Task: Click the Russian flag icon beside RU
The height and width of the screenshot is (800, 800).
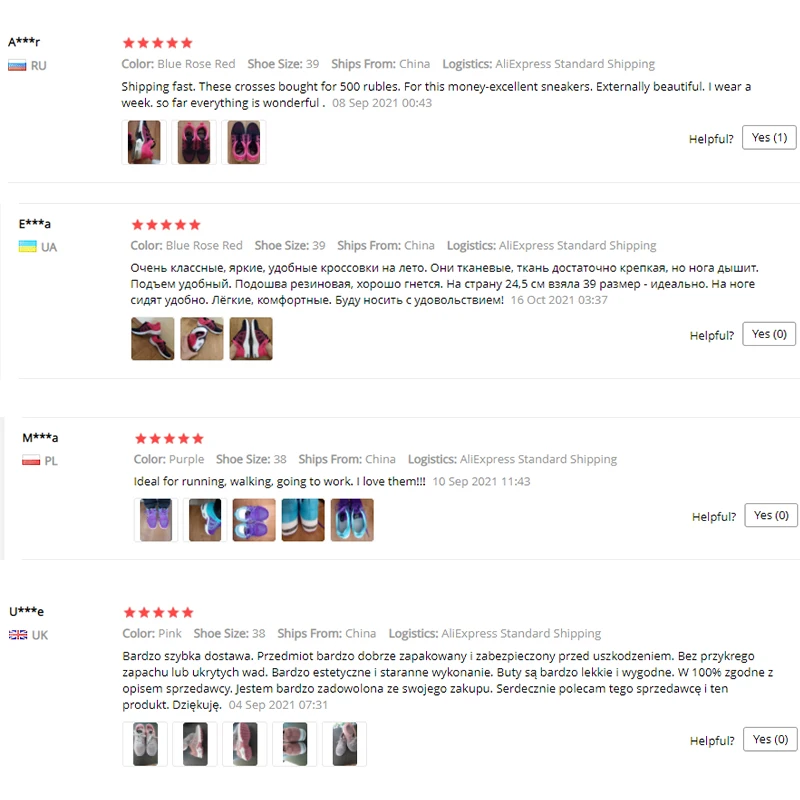Action: coord(17,66)
